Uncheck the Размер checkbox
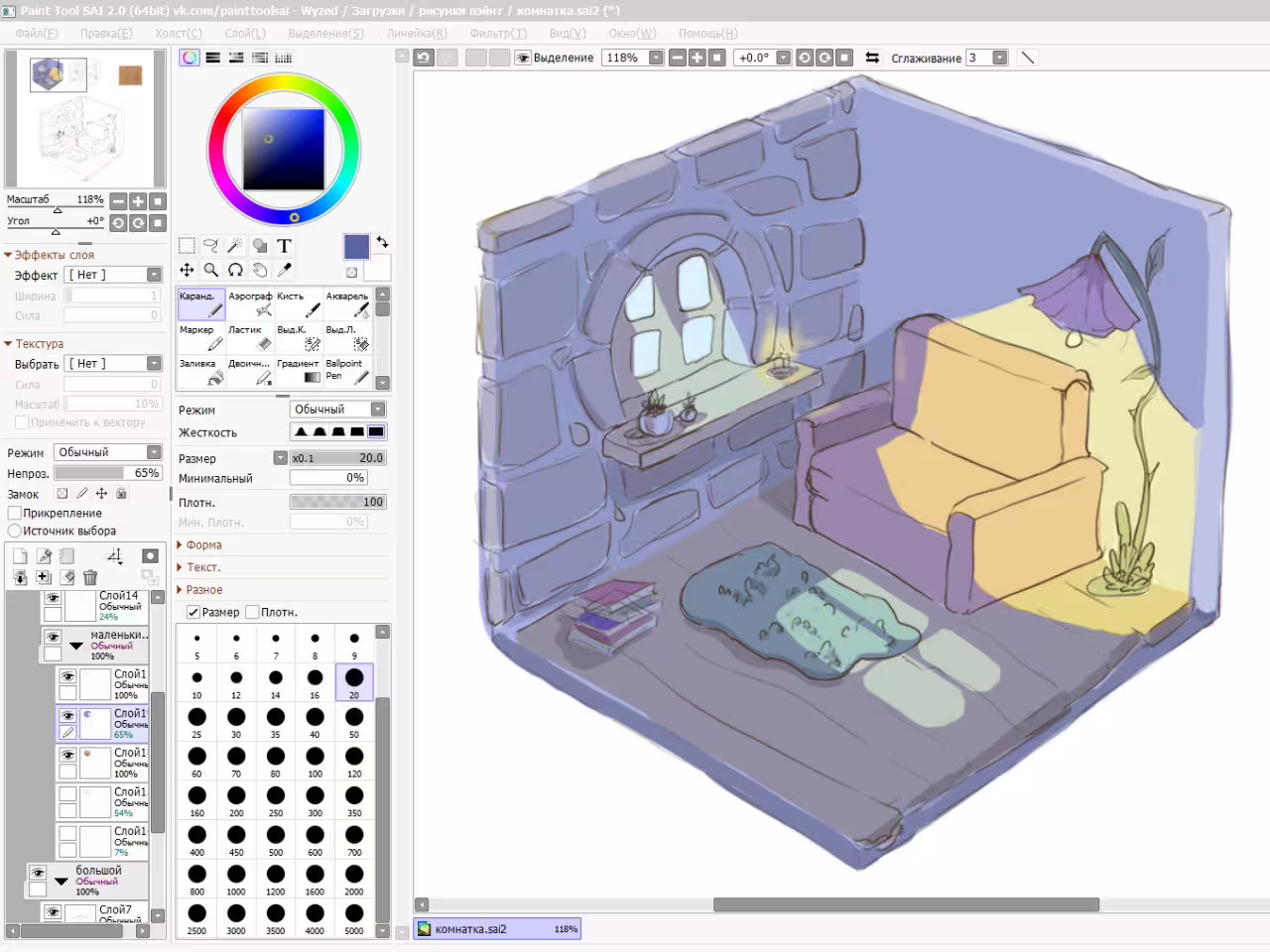This screenshot has height=952, width=1270. click(193, 612)
